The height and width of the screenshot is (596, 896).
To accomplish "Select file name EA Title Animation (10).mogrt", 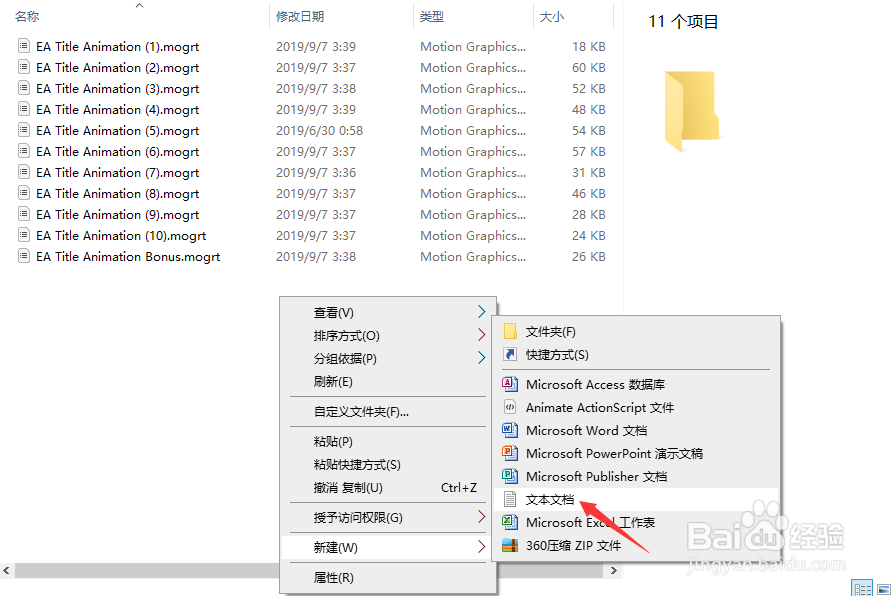I will coord(121,235).
